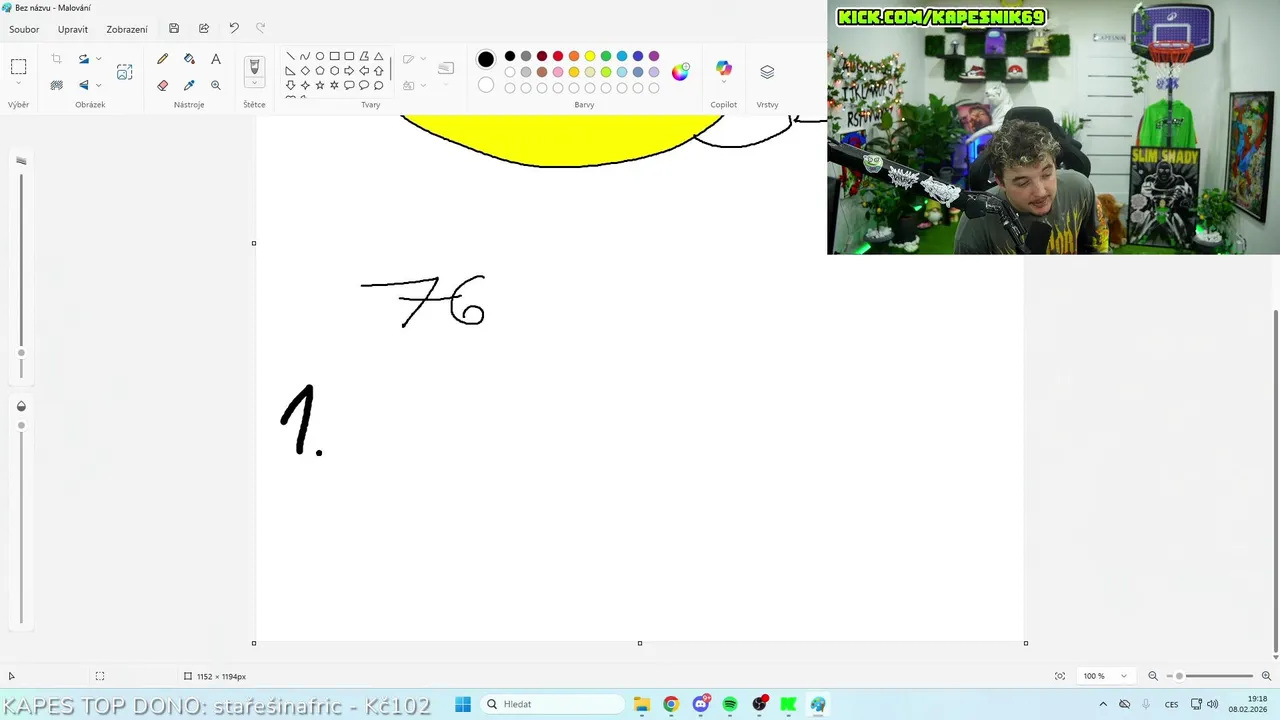Choose the Crop tool in Obrázek group
Screen dimensions: 1280x720
coord(56,59)
